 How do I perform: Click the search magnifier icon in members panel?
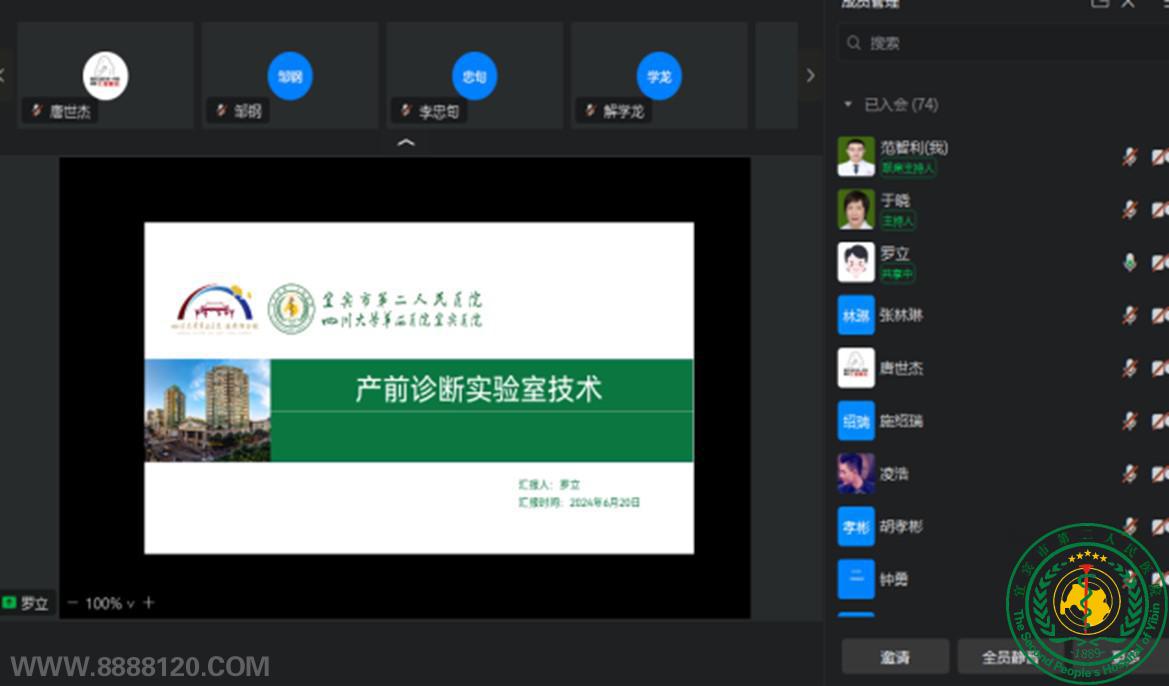(x=853, y=43)
